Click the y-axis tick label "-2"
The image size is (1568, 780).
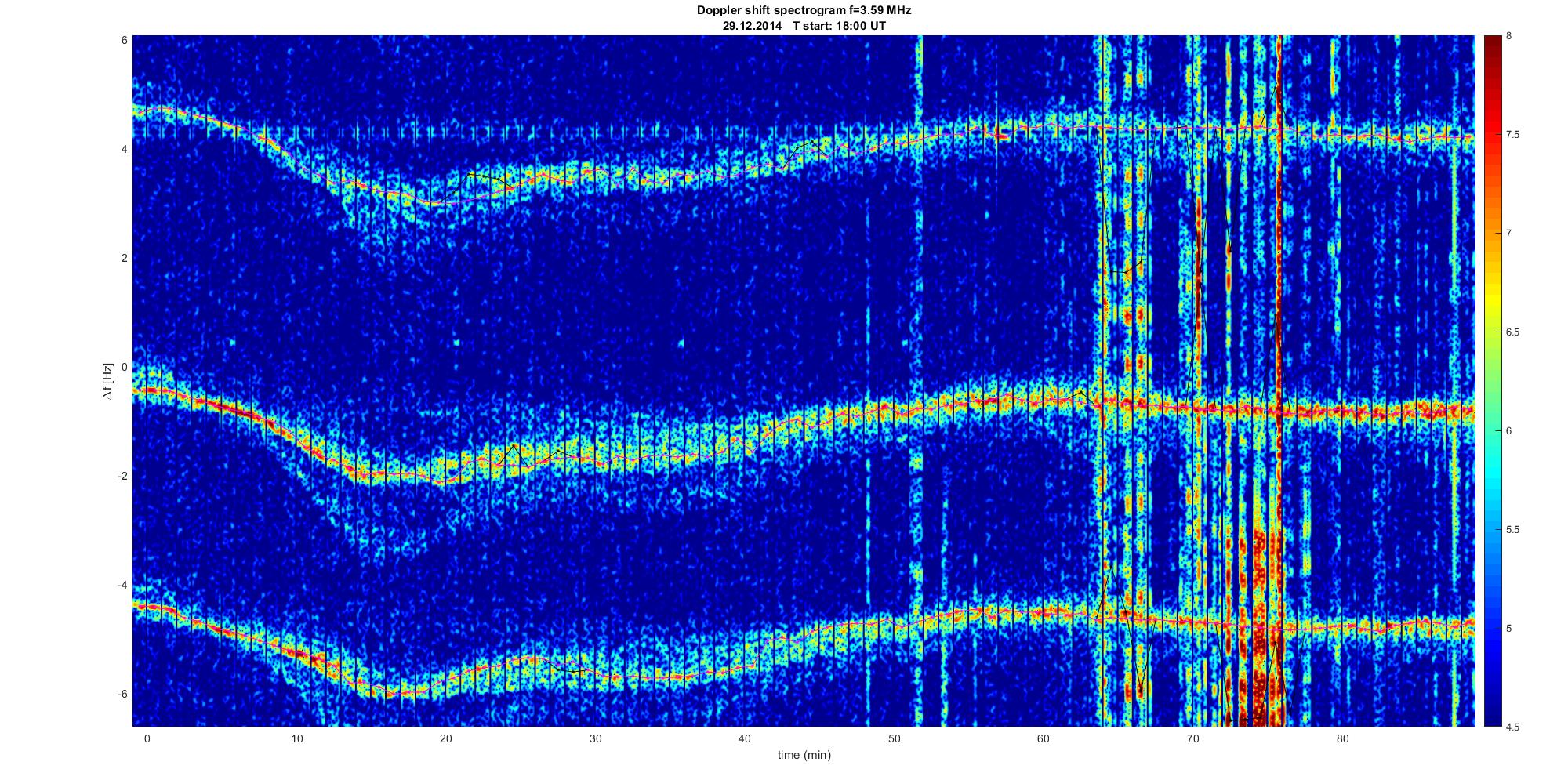tap(123, 476)
